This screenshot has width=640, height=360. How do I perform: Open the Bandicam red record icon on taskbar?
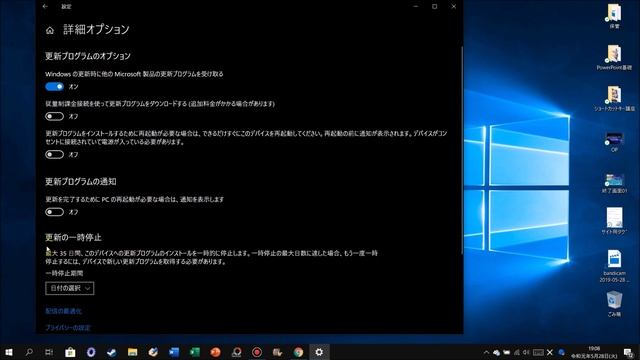click(257, 352)
